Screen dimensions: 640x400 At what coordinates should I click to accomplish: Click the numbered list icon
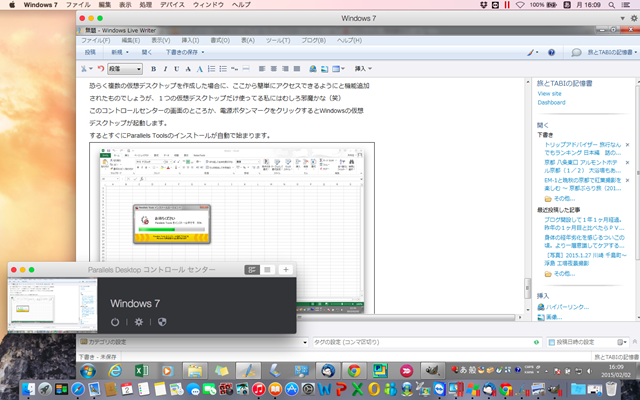[x=211, y=69]
